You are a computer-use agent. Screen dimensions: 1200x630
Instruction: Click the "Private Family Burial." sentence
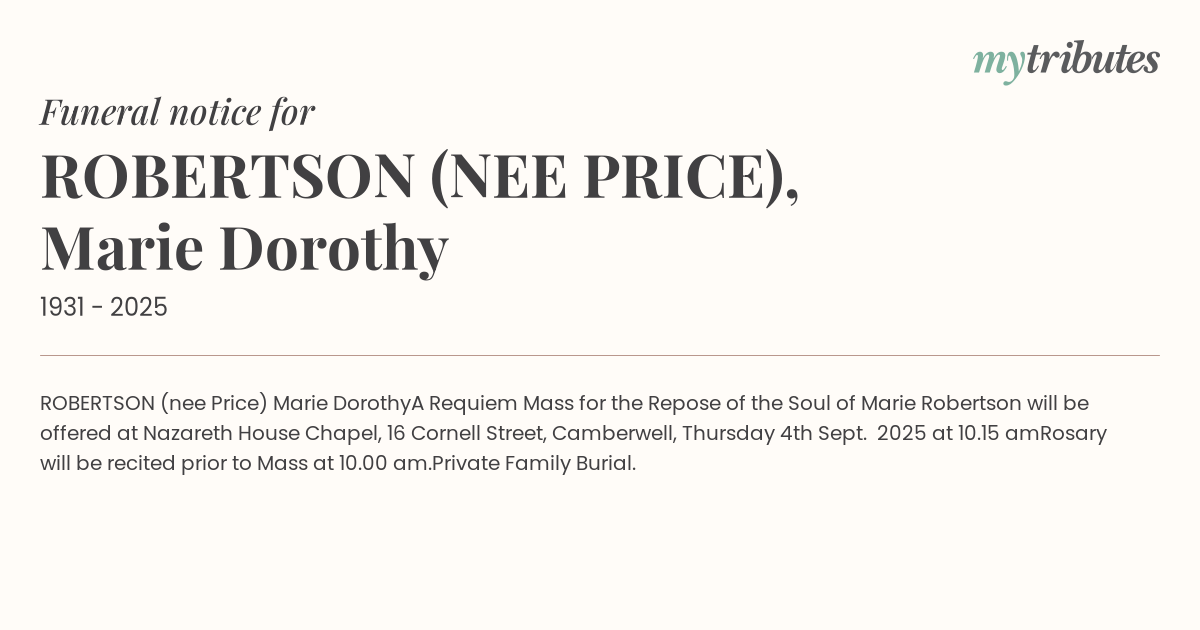point(534,463)
